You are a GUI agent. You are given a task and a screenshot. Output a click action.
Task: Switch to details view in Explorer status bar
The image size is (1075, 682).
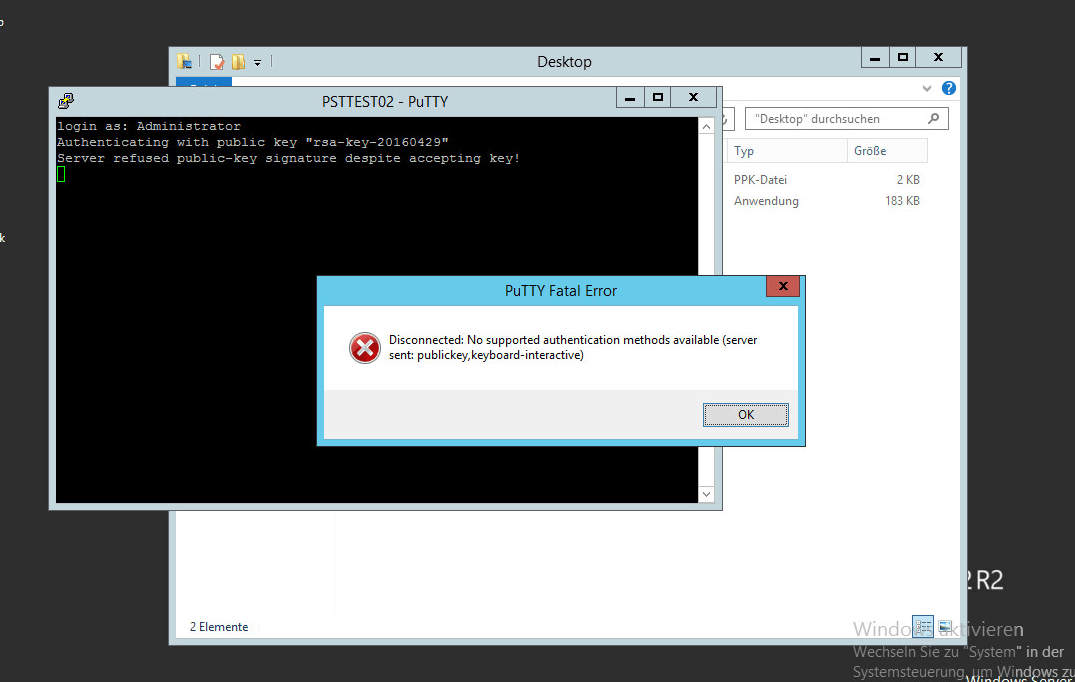[x=923, y=626]
